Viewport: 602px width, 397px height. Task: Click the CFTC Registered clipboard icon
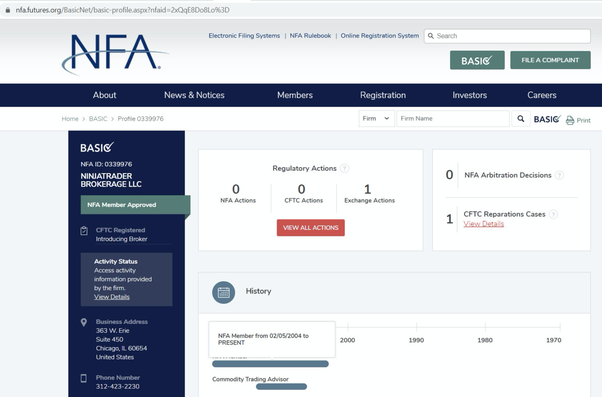(x=84, y=231)
